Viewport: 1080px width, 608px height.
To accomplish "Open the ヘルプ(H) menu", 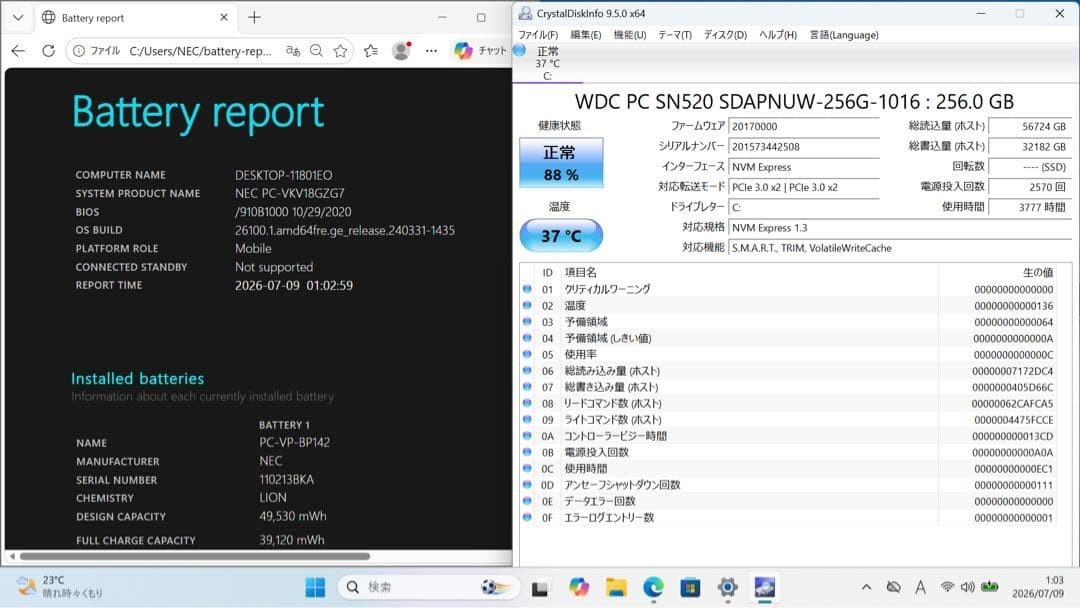I will click(x=778, y=34).
